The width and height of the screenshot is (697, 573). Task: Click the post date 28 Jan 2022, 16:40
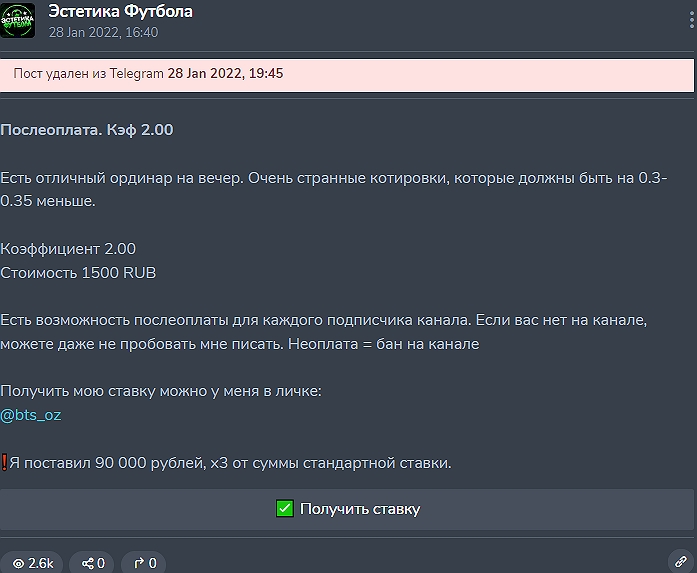(103, 32)
